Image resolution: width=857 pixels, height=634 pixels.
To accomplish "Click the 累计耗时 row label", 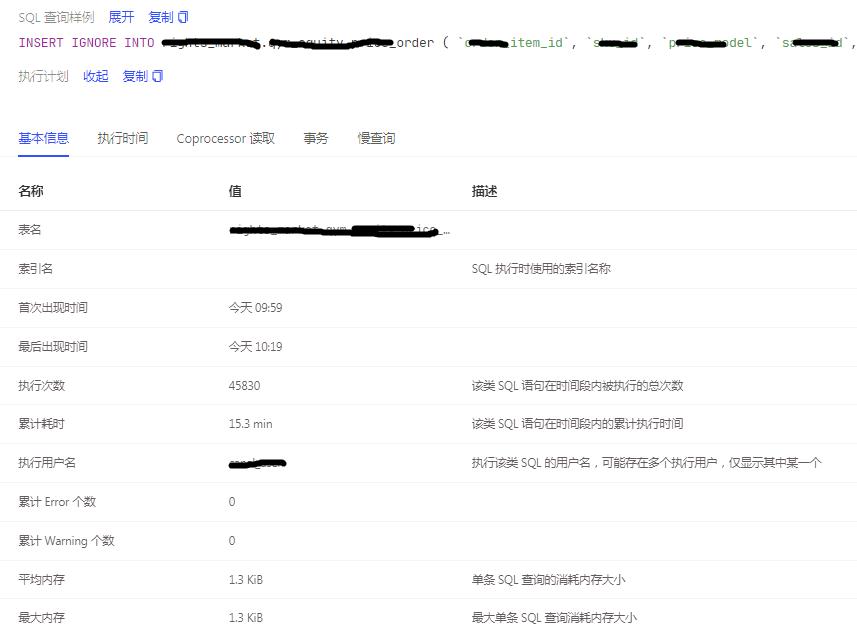I will 42,424.
